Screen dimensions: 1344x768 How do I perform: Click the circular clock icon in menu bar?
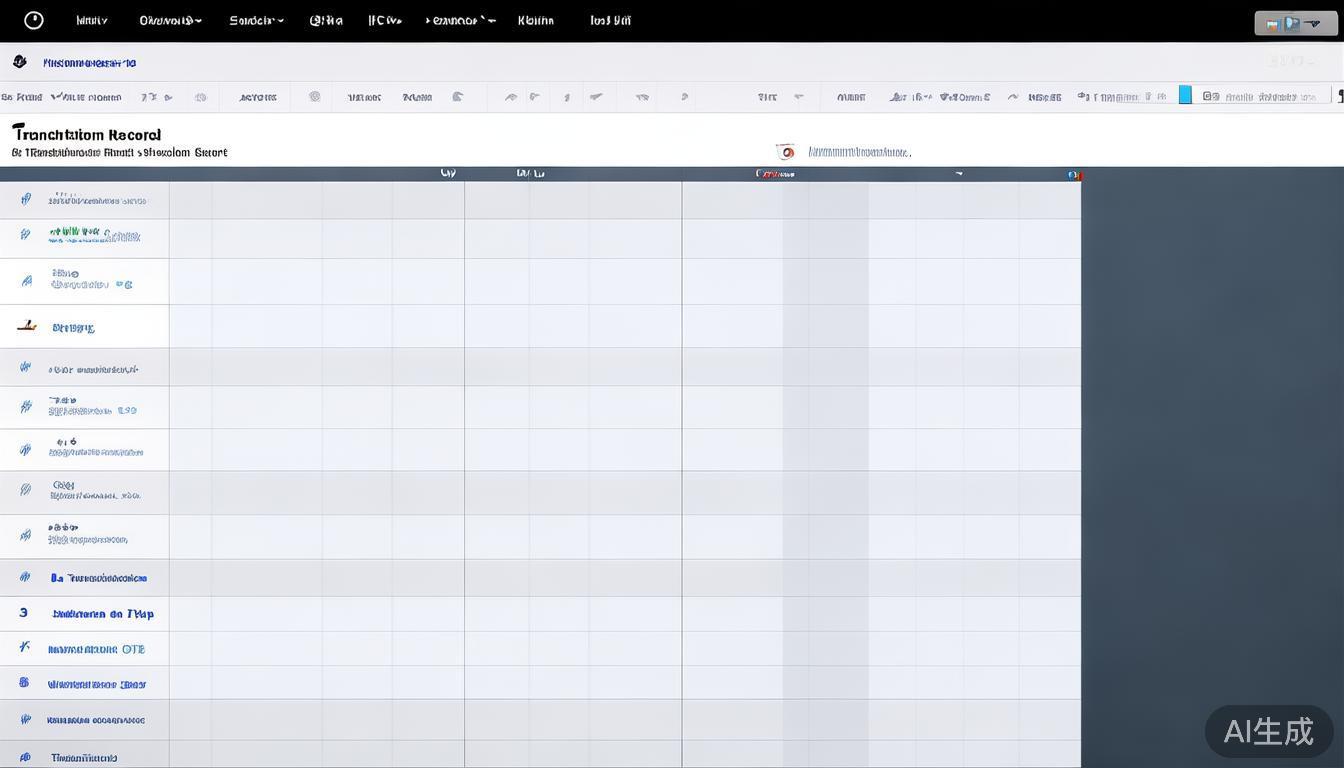[x=34, y=20]
